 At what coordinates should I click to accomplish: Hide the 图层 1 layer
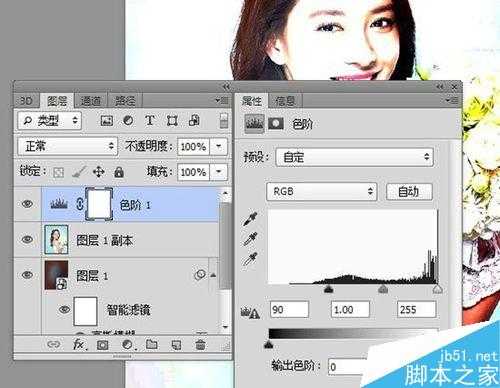tap(27, 275)
